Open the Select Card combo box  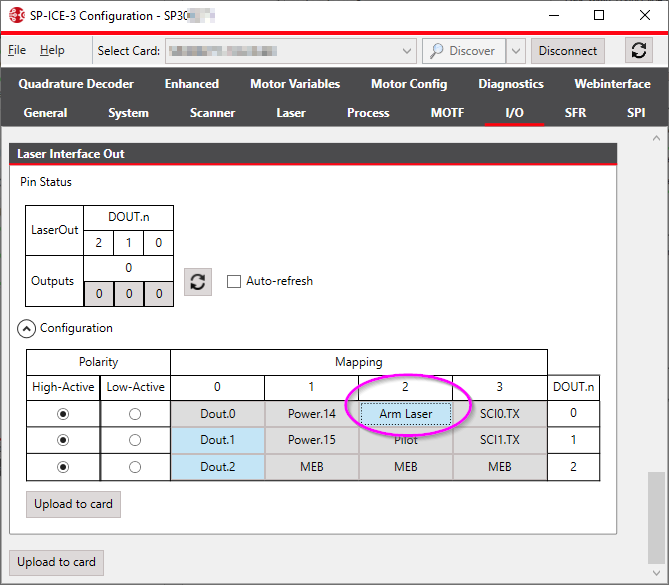click(291, 51)
